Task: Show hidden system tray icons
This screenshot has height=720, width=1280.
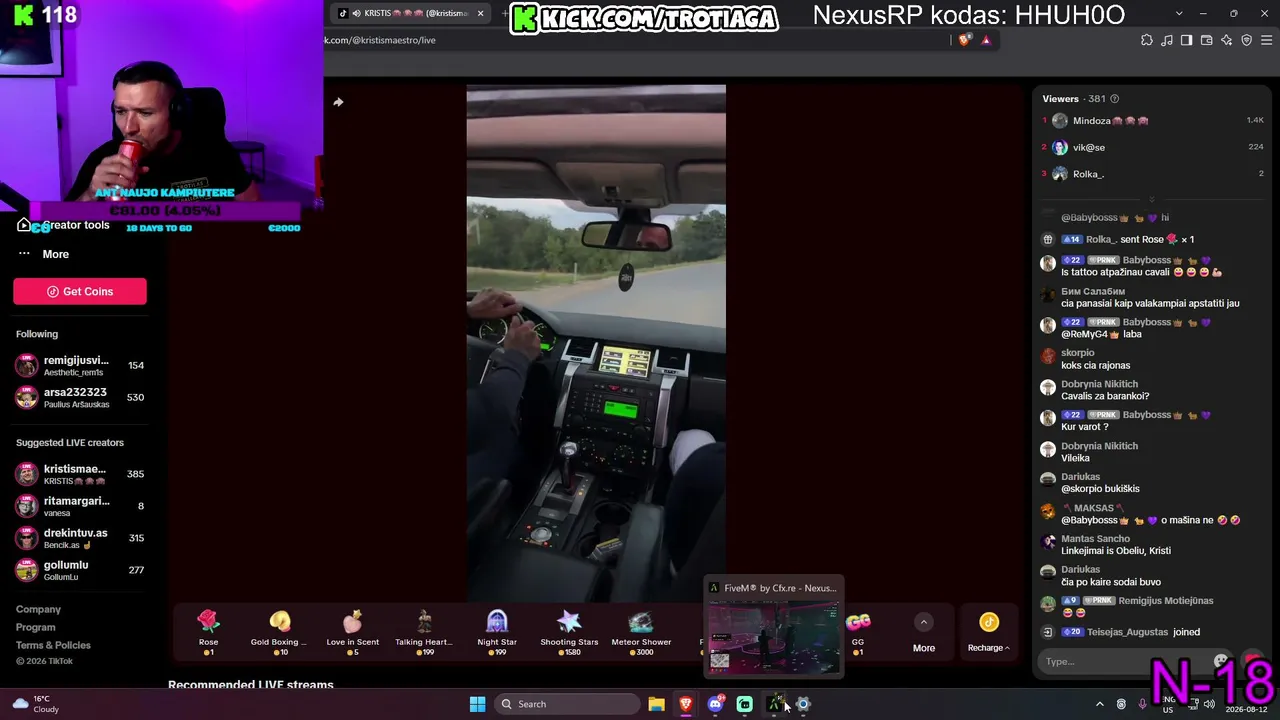Action: pos(1100,704)
